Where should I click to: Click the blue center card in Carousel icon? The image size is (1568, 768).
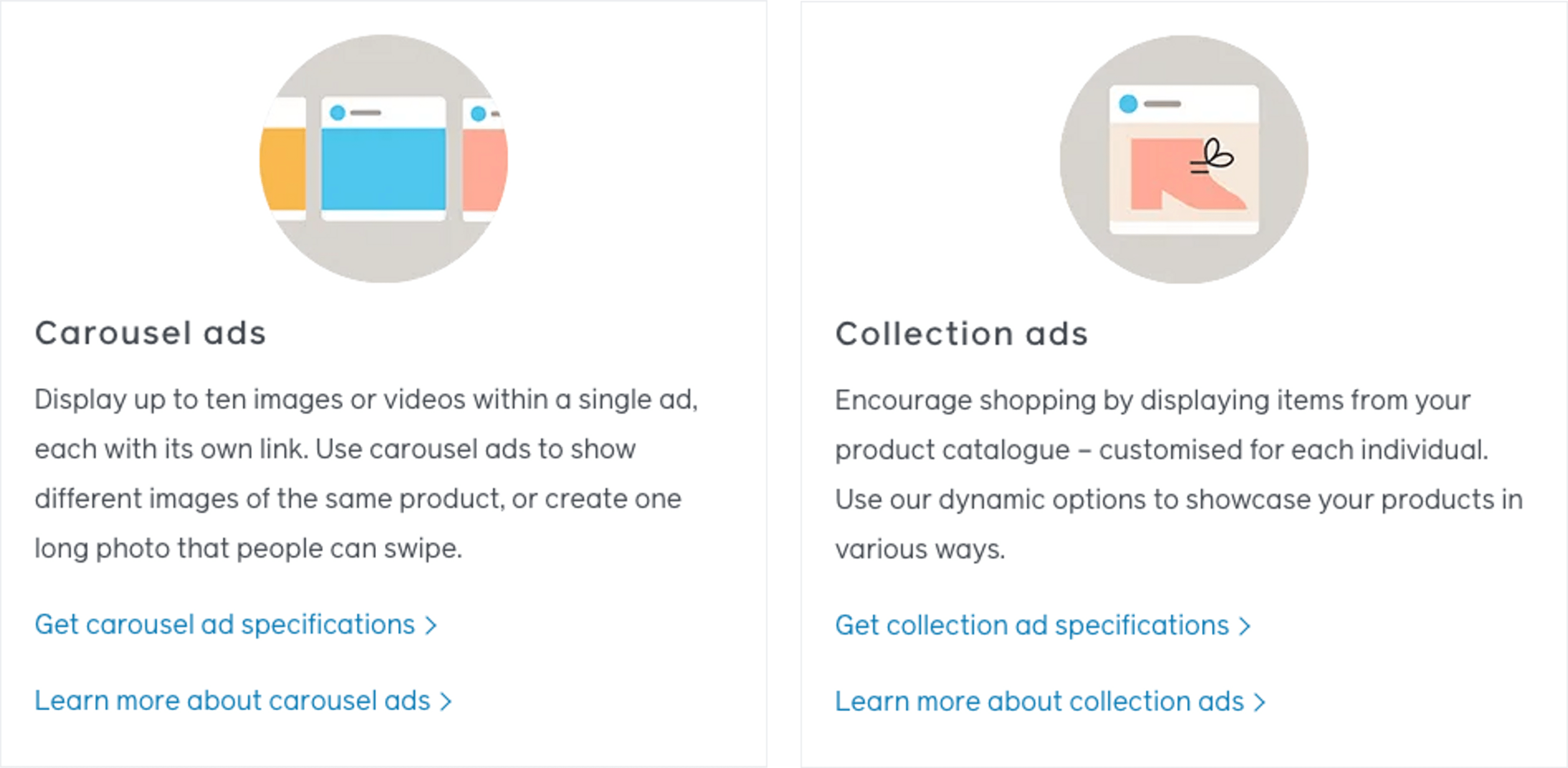point(383,168)
